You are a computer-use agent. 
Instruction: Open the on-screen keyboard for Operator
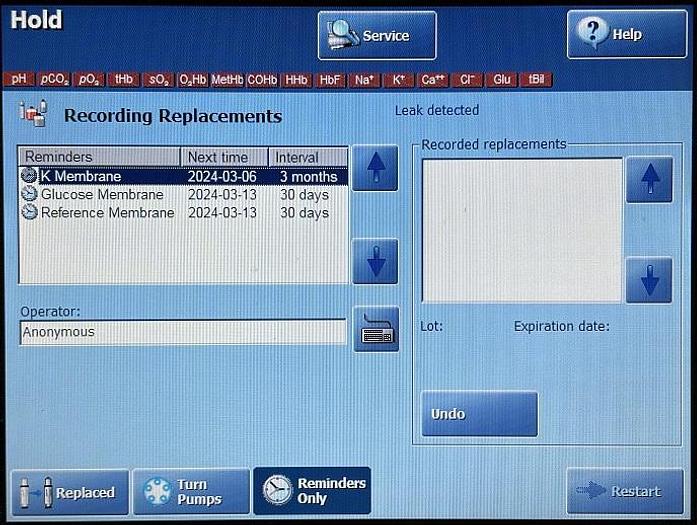click(376, 329)
